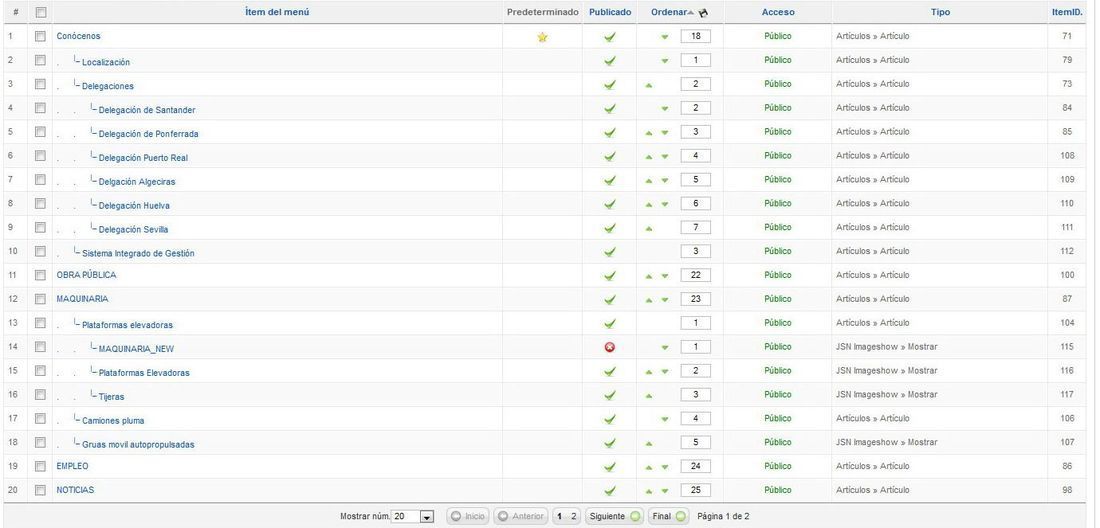The width and height of the screenshot is (1100, 528).
Task: Click Público access for NOTICIAS
Action: click(x=777, y=489)
